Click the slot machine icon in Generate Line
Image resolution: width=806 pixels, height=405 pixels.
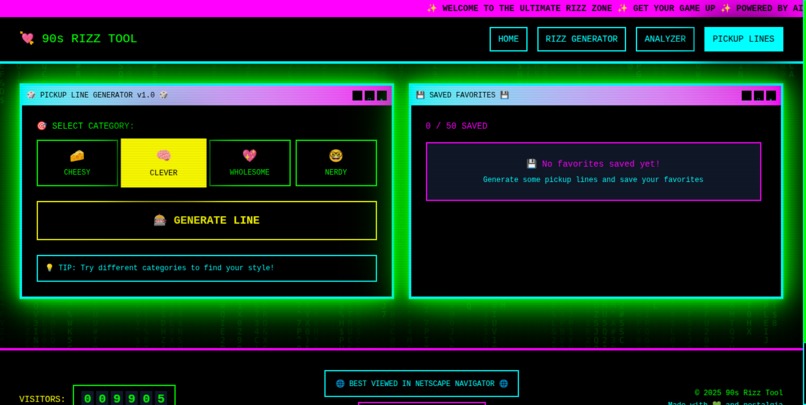(x=160, y=220)
